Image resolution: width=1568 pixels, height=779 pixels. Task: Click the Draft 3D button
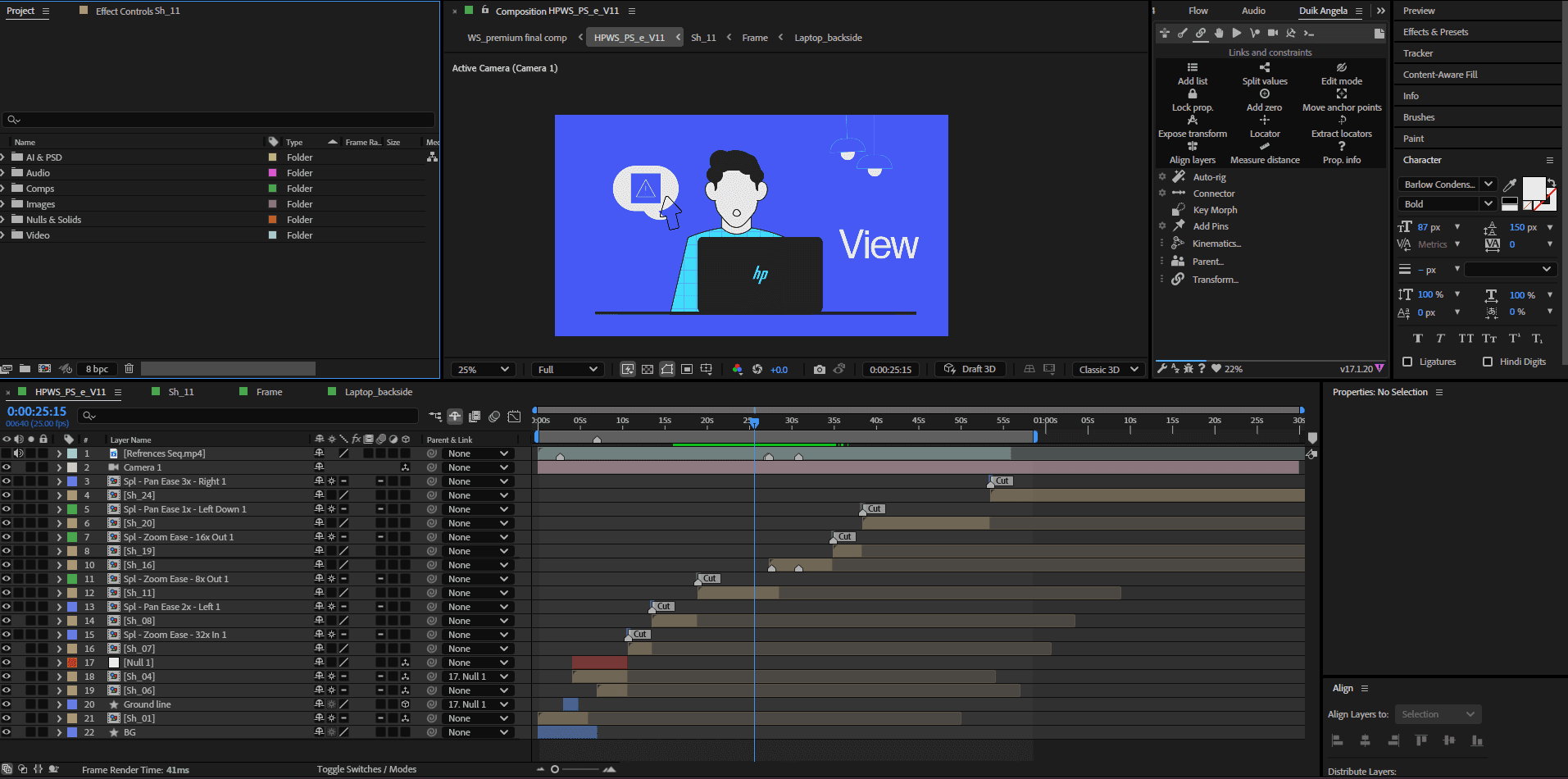pos(970,369)
